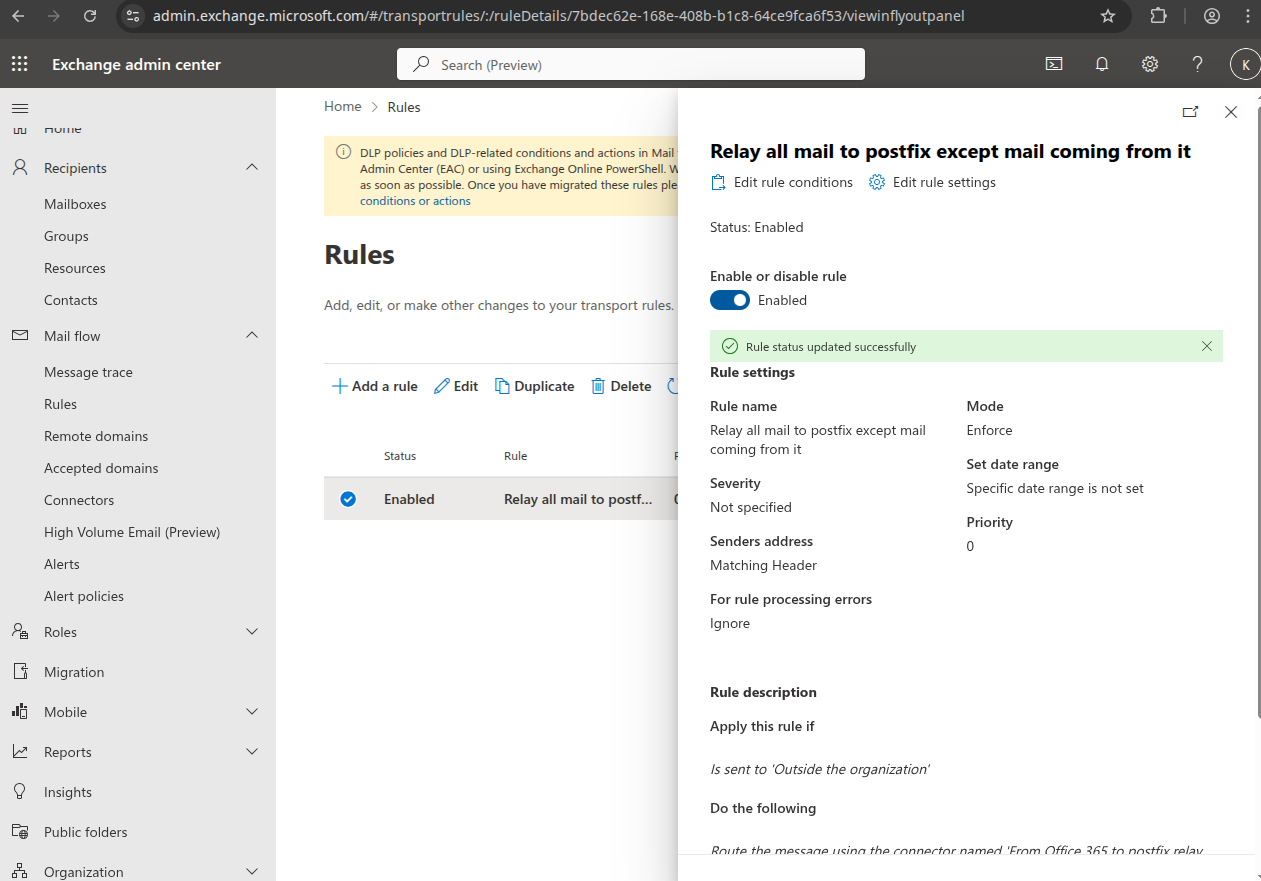The image size is (1261, 881).
Task: Click Edit rule conditions link
Action: pos(781,182)
